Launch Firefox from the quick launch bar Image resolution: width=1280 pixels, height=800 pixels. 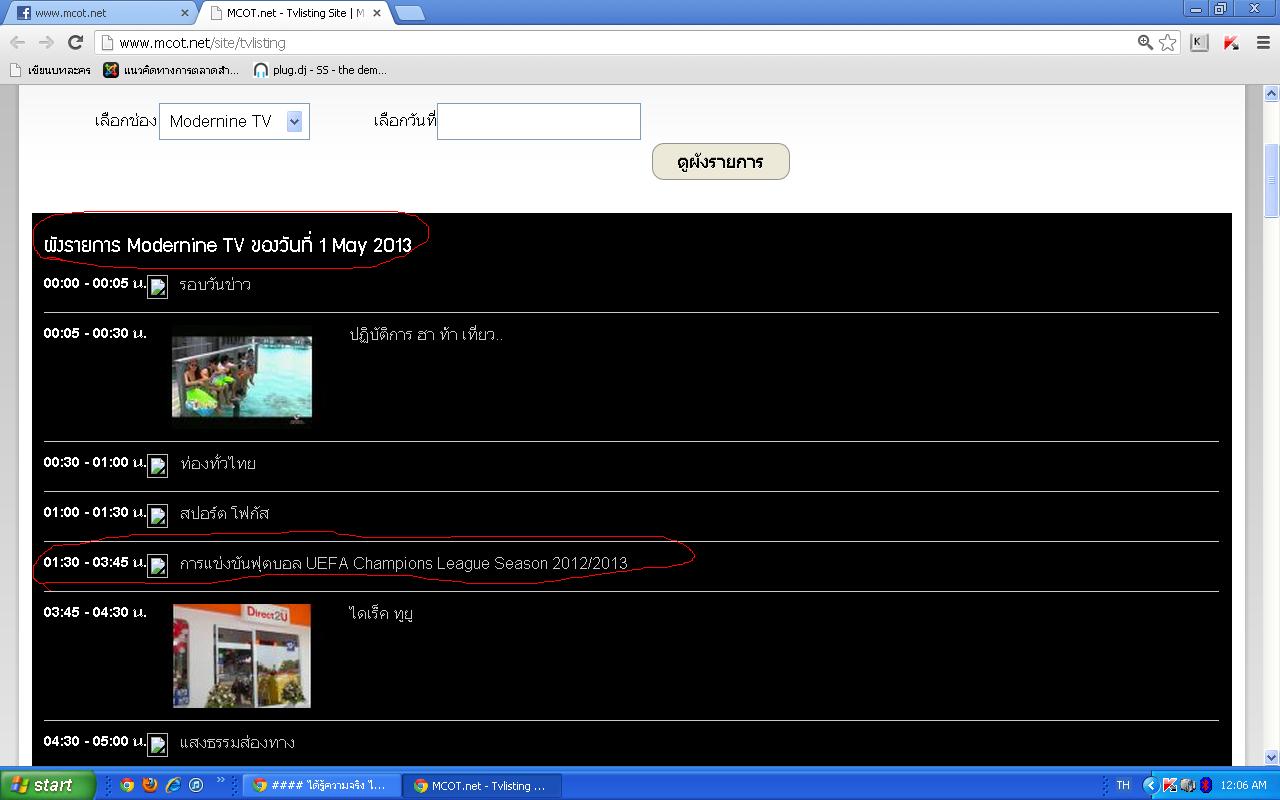click(x=150, y=785)
